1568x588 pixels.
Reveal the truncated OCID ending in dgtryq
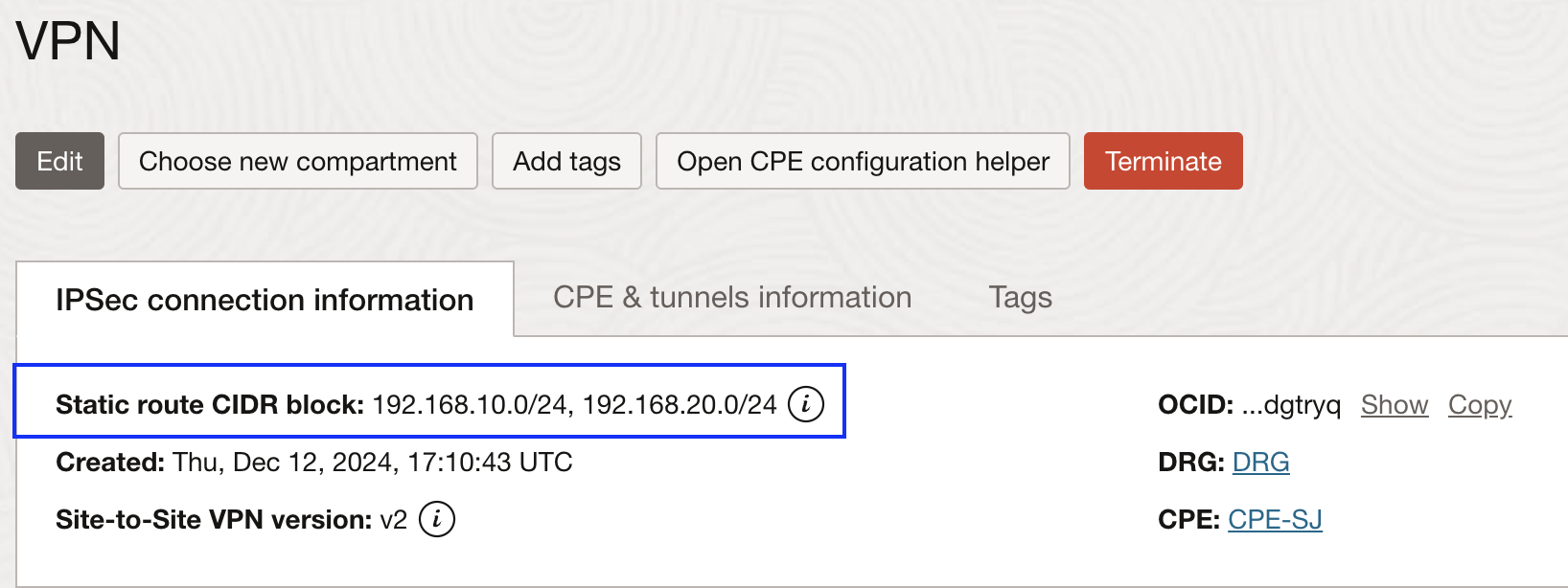pyautogui.click(x=1395, y=404)
